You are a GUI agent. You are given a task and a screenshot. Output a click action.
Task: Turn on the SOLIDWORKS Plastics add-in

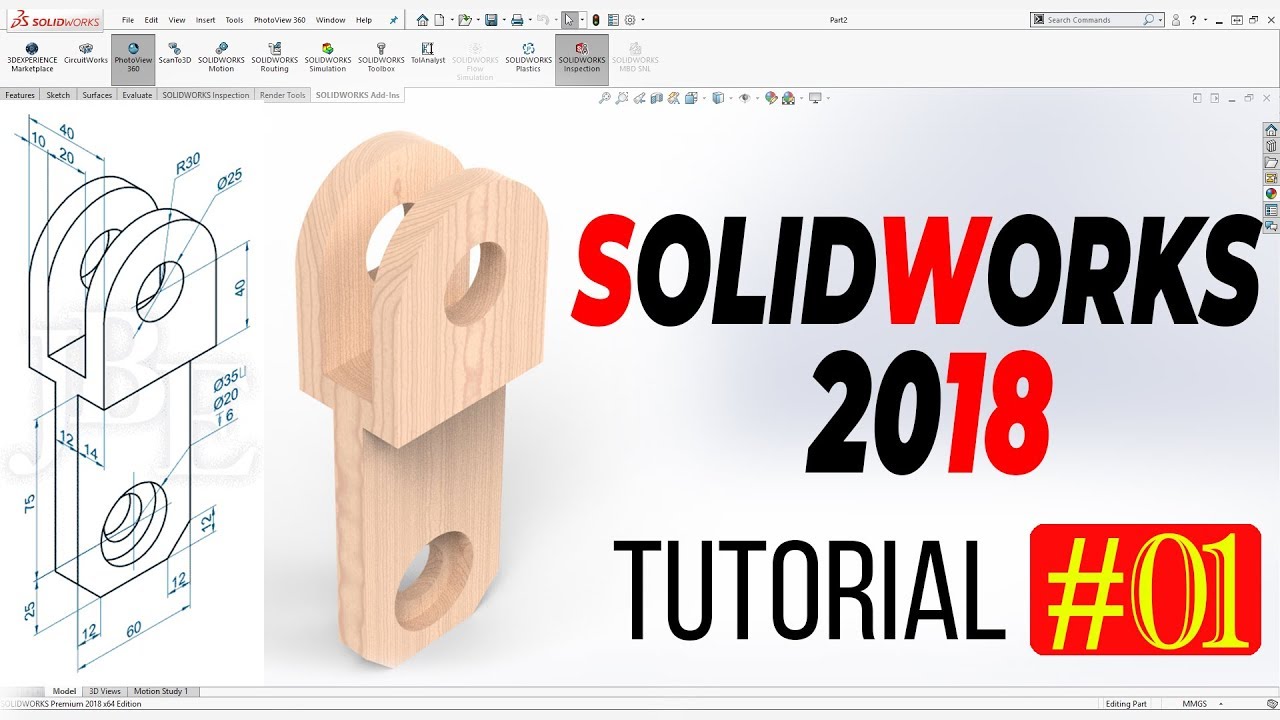[x=528, y=57]
